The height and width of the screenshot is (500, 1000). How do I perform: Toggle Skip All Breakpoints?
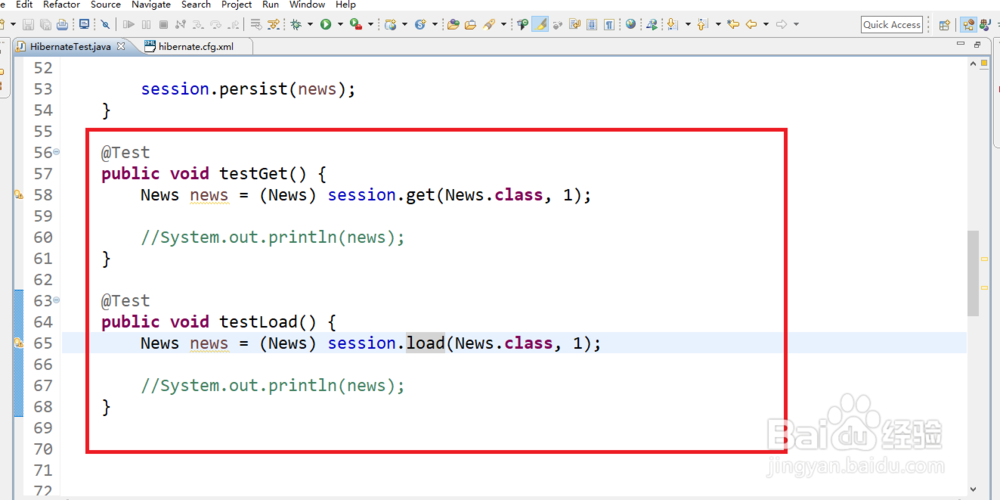pos(105,24)
